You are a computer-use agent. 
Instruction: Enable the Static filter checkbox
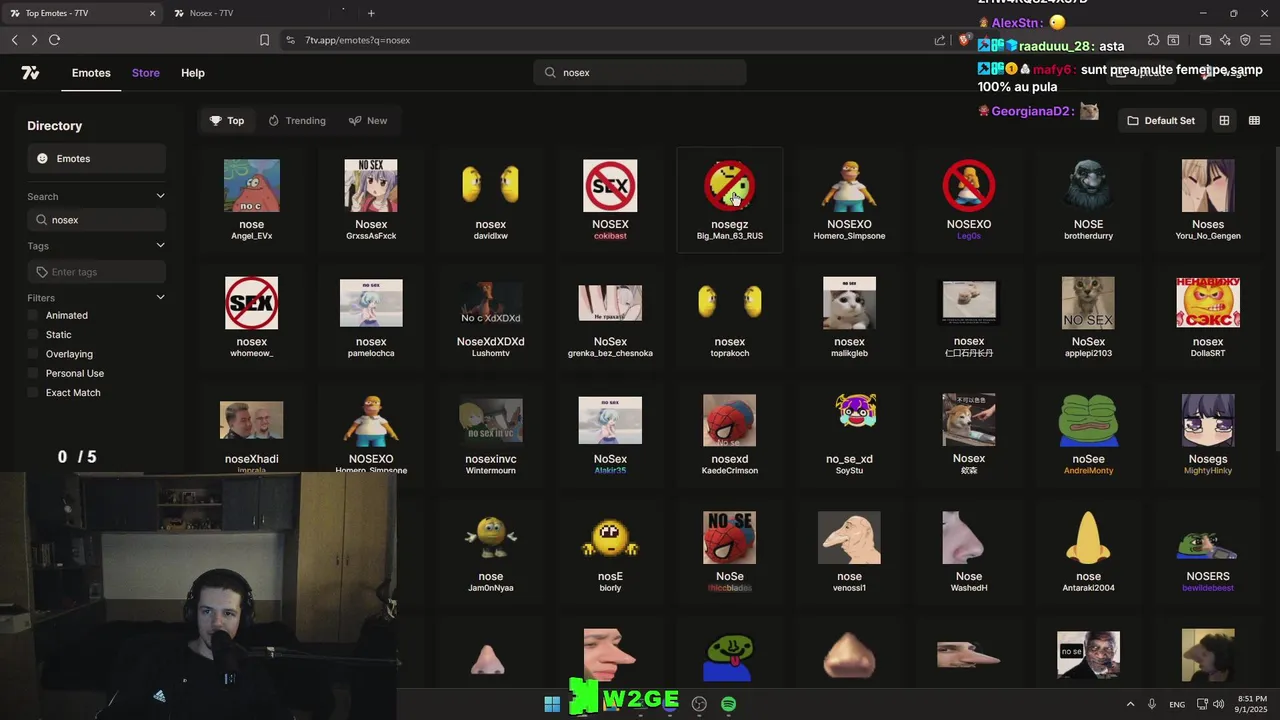point(33,335)
